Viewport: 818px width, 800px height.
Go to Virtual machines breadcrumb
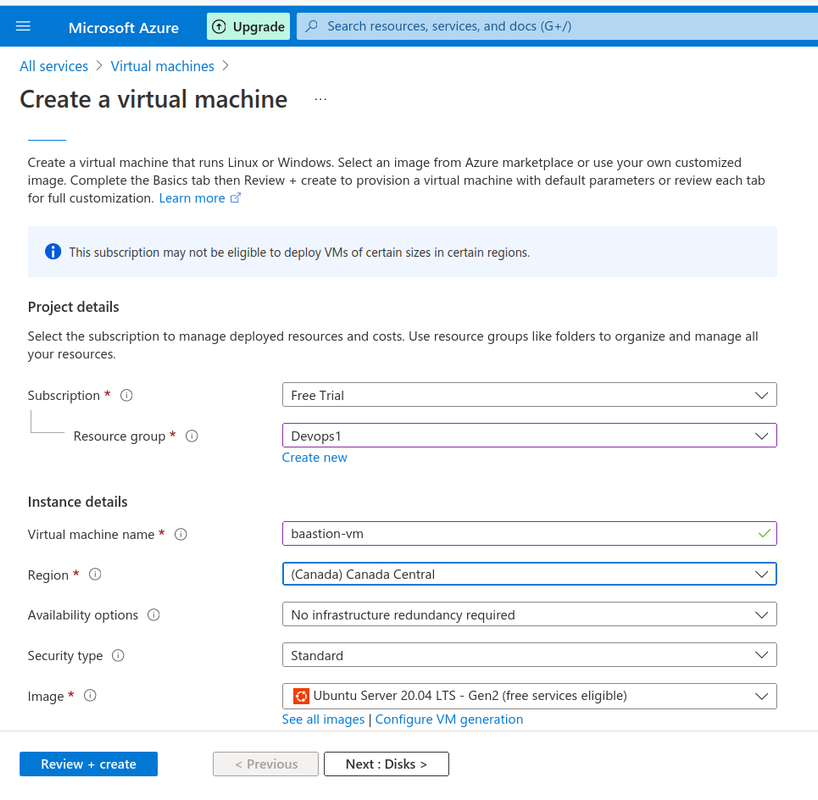(162, 66)
